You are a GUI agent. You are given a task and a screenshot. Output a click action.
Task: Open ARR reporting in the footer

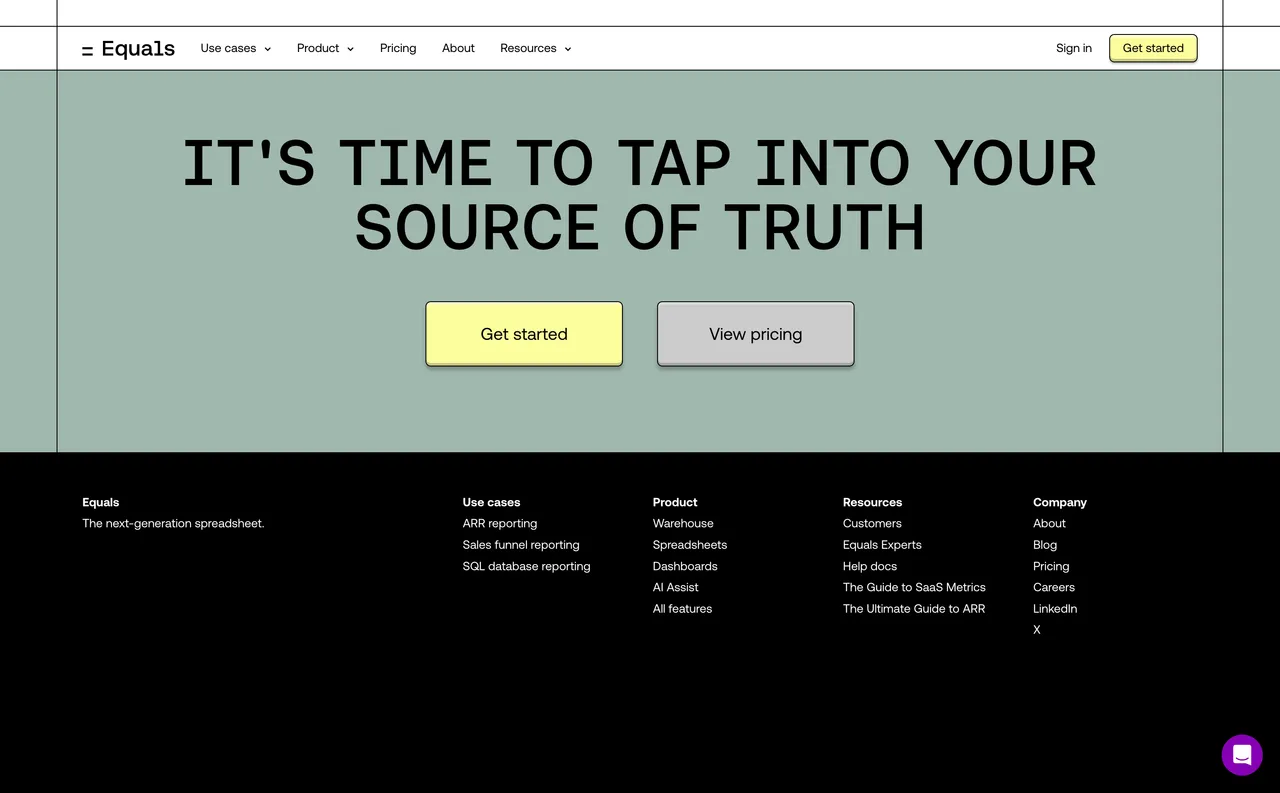click(499, 523)
